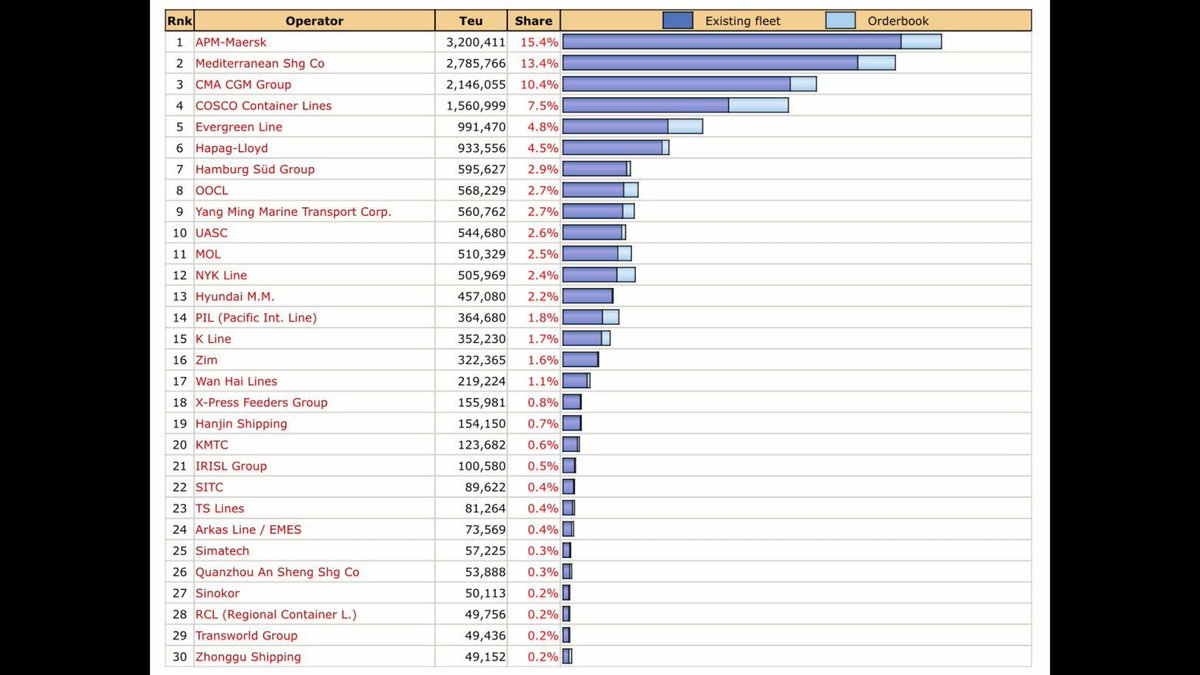This screenshot has width=1200, height=675.
Task: Click the Teu column header
Action: point(471,21)
